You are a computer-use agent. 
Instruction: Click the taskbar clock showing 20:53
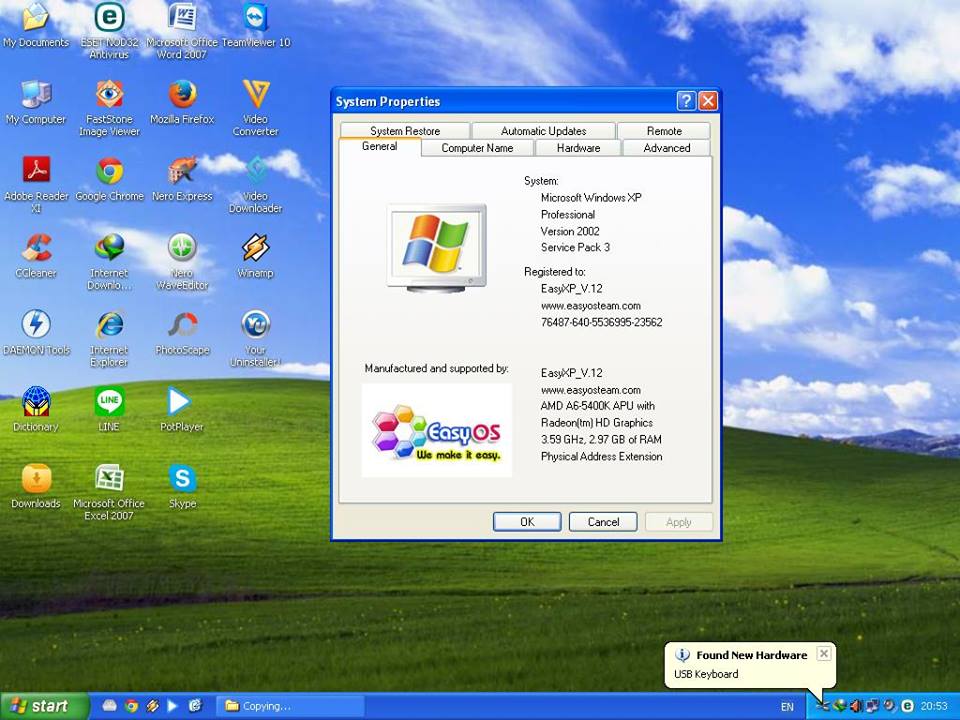coord(934,706)
